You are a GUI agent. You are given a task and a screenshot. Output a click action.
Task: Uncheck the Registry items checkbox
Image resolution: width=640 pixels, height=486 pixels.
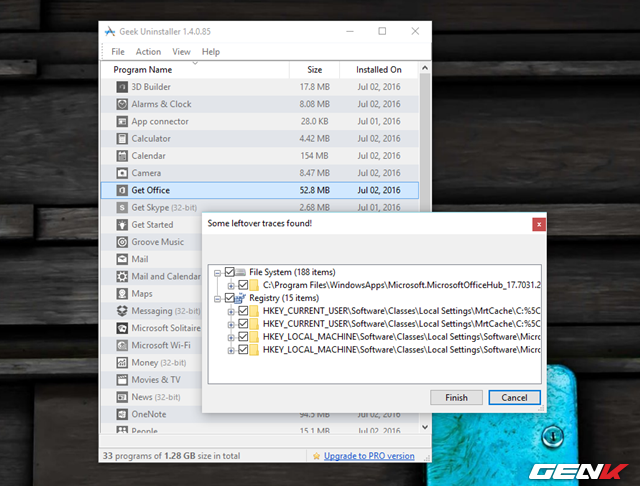pos(231,298)
